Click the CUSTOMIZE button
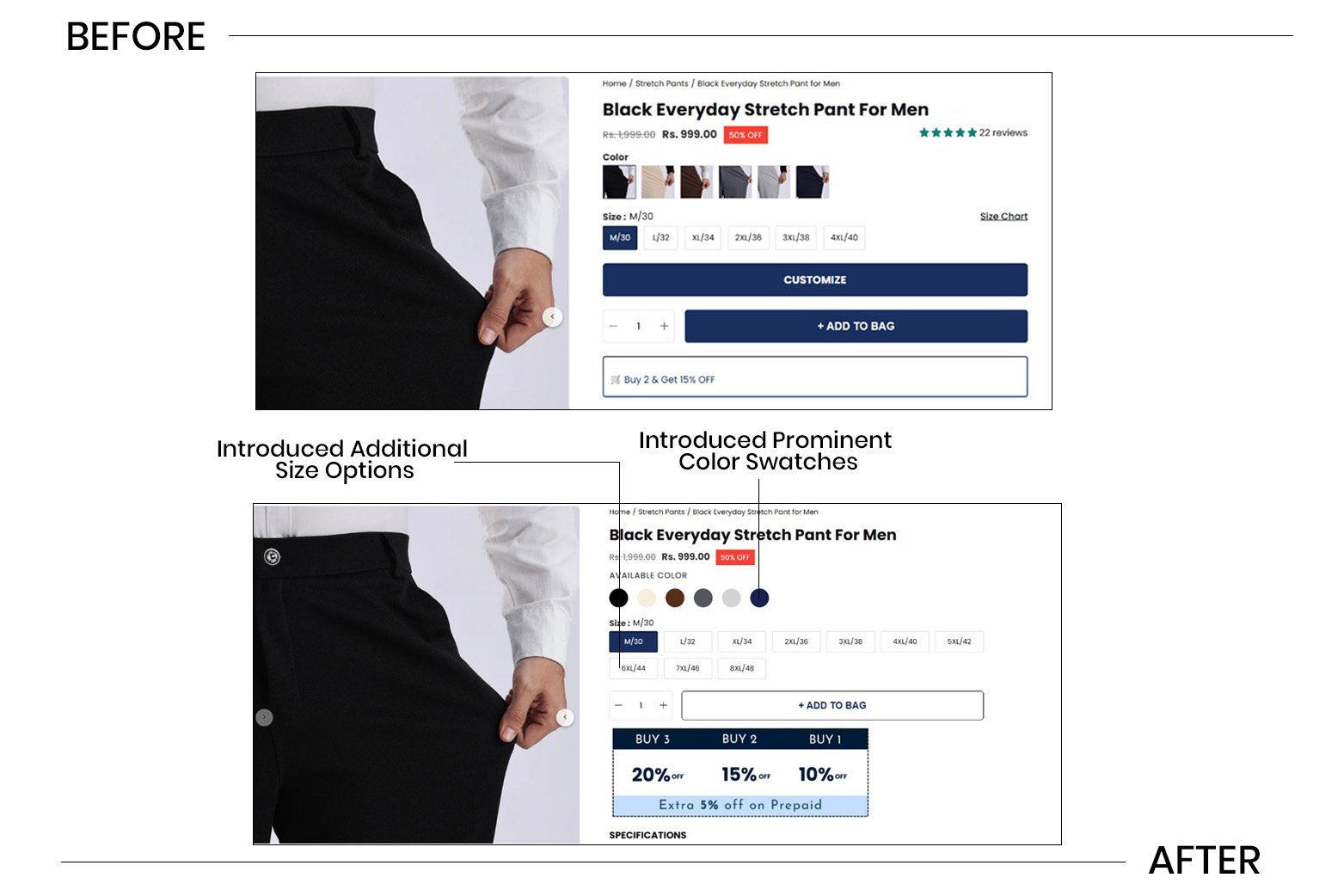 click(815, 279)
